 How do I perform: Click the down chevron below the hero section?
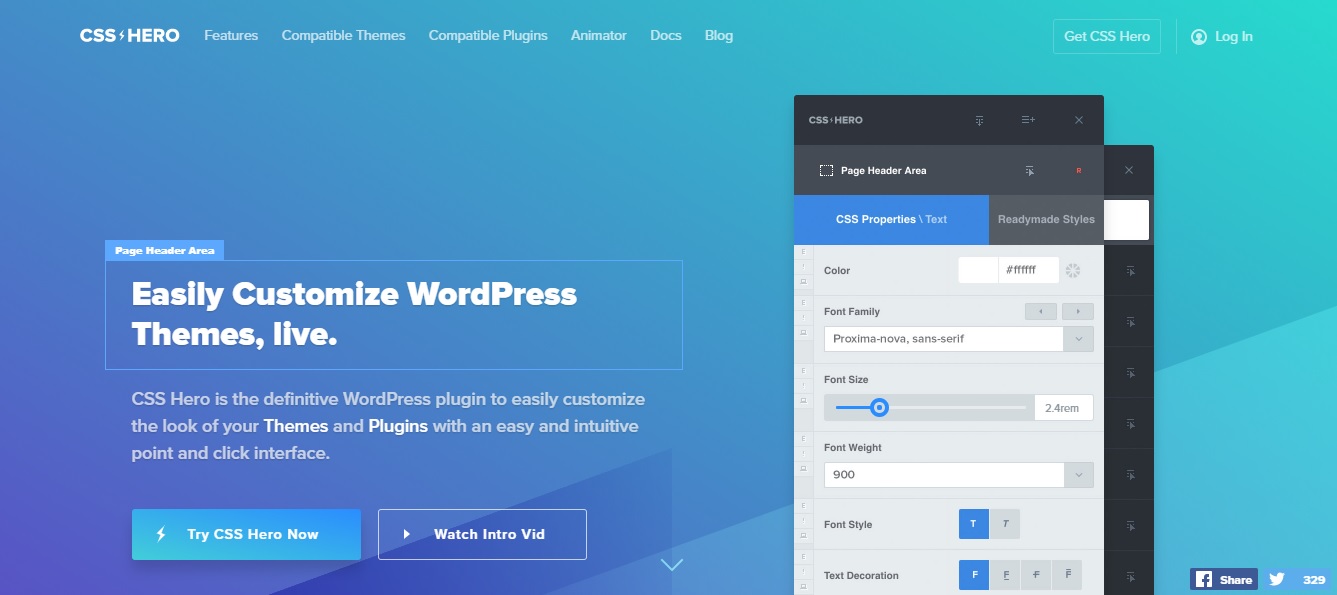[x=672, y=565]
